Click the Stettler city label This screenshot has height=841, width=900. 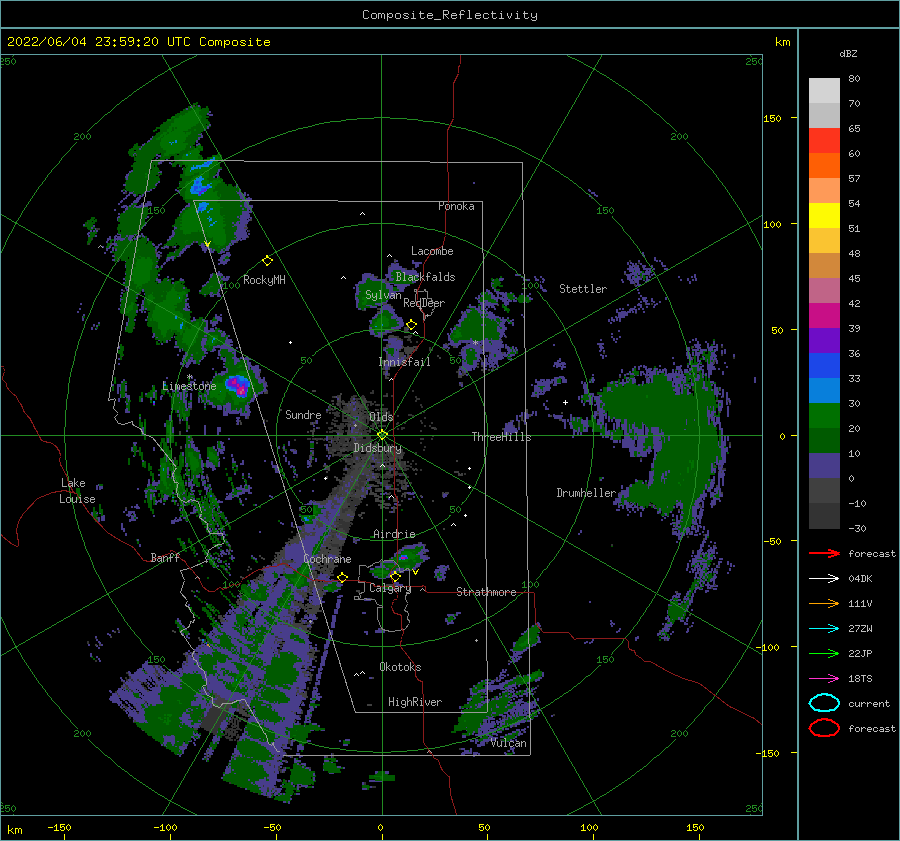[x=583, y=289]
